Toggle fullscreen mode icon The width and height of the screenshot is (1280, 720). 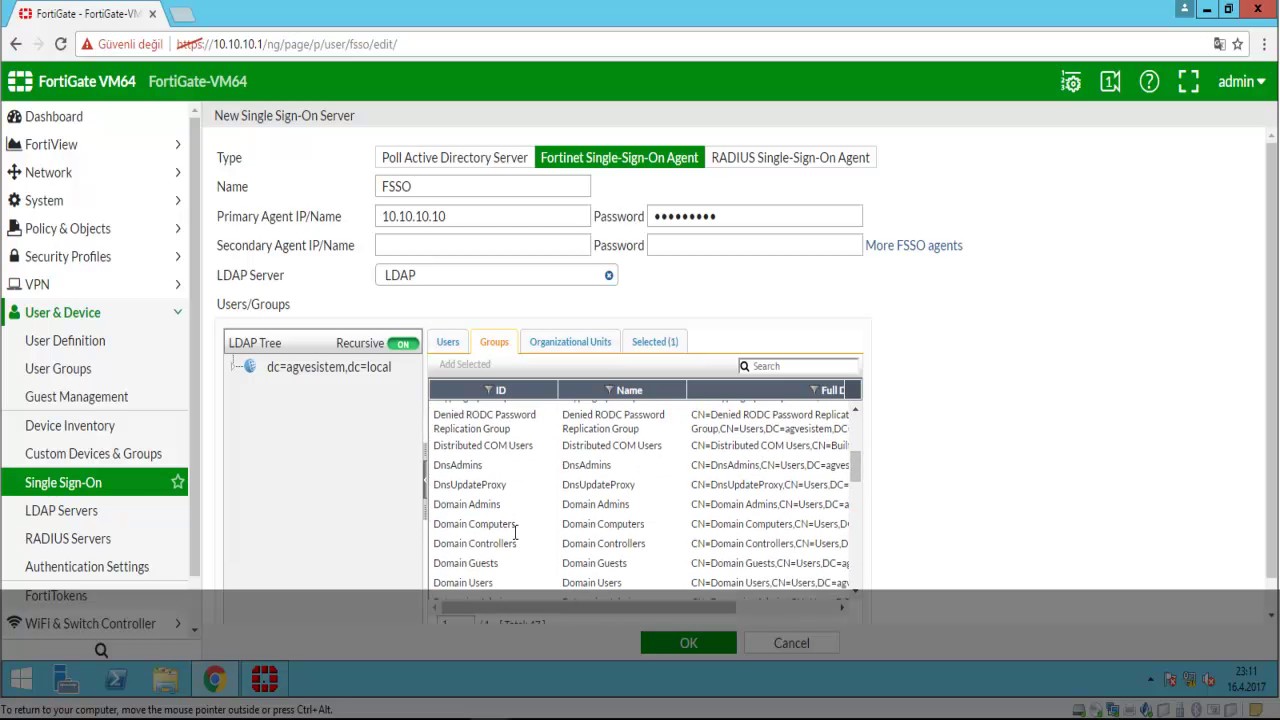pos(1188,82)
